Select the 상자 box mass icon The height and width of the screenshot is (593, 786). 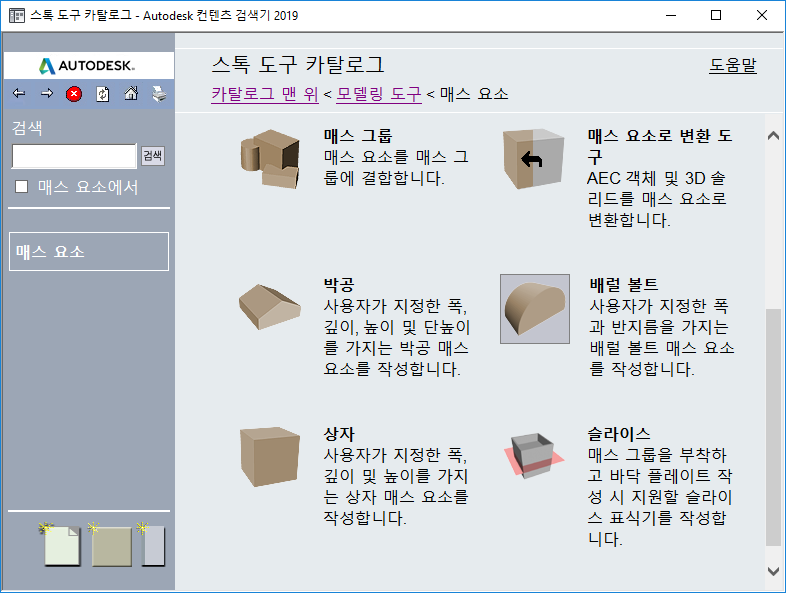click(270, 457)
